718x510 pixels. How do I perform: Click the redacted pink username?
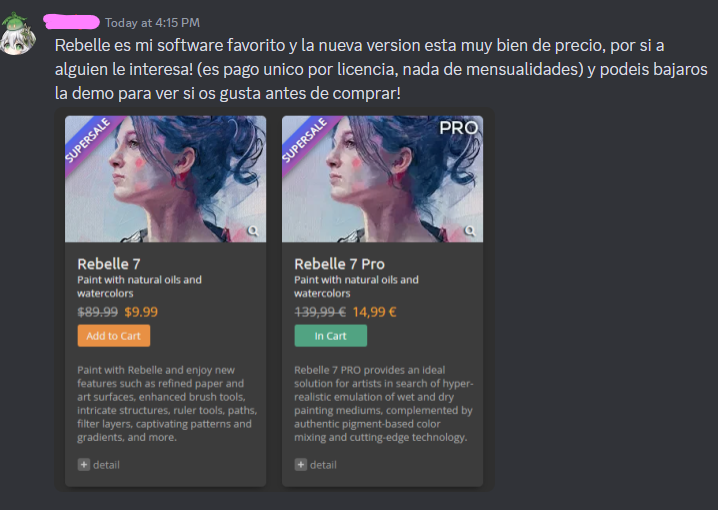71,22
